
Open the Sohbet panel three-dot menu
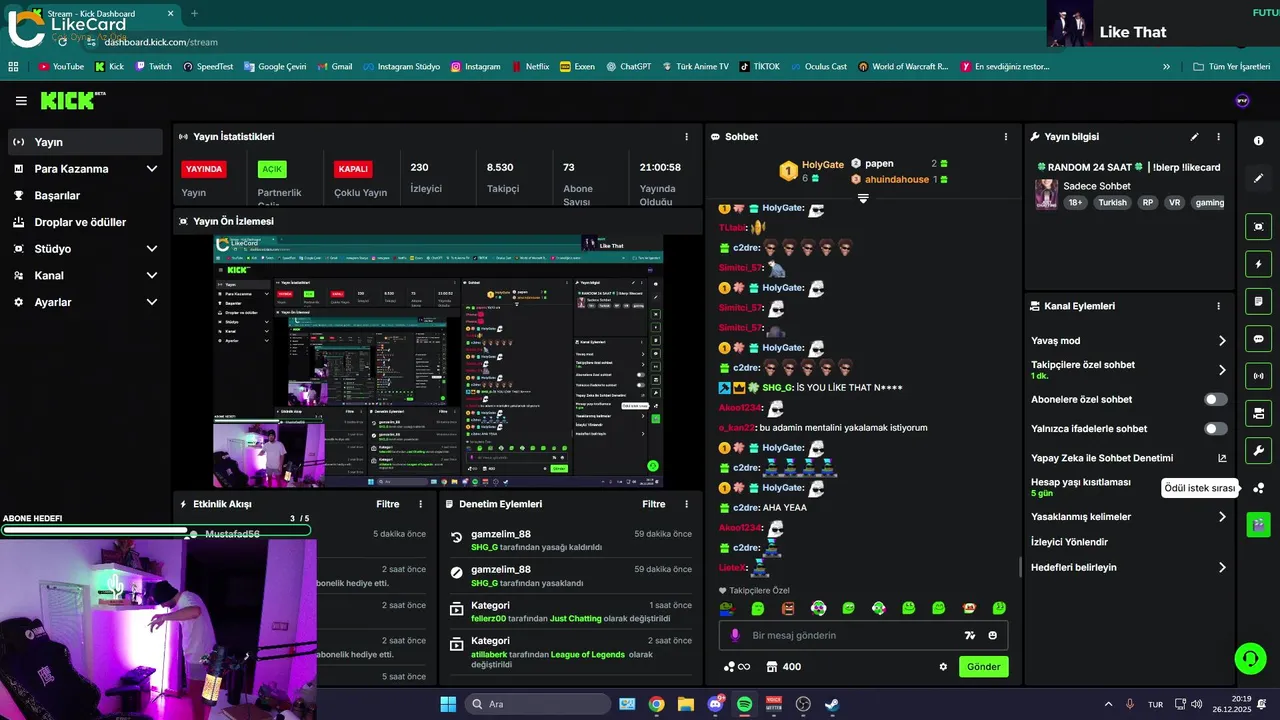tap(1006, 137)
